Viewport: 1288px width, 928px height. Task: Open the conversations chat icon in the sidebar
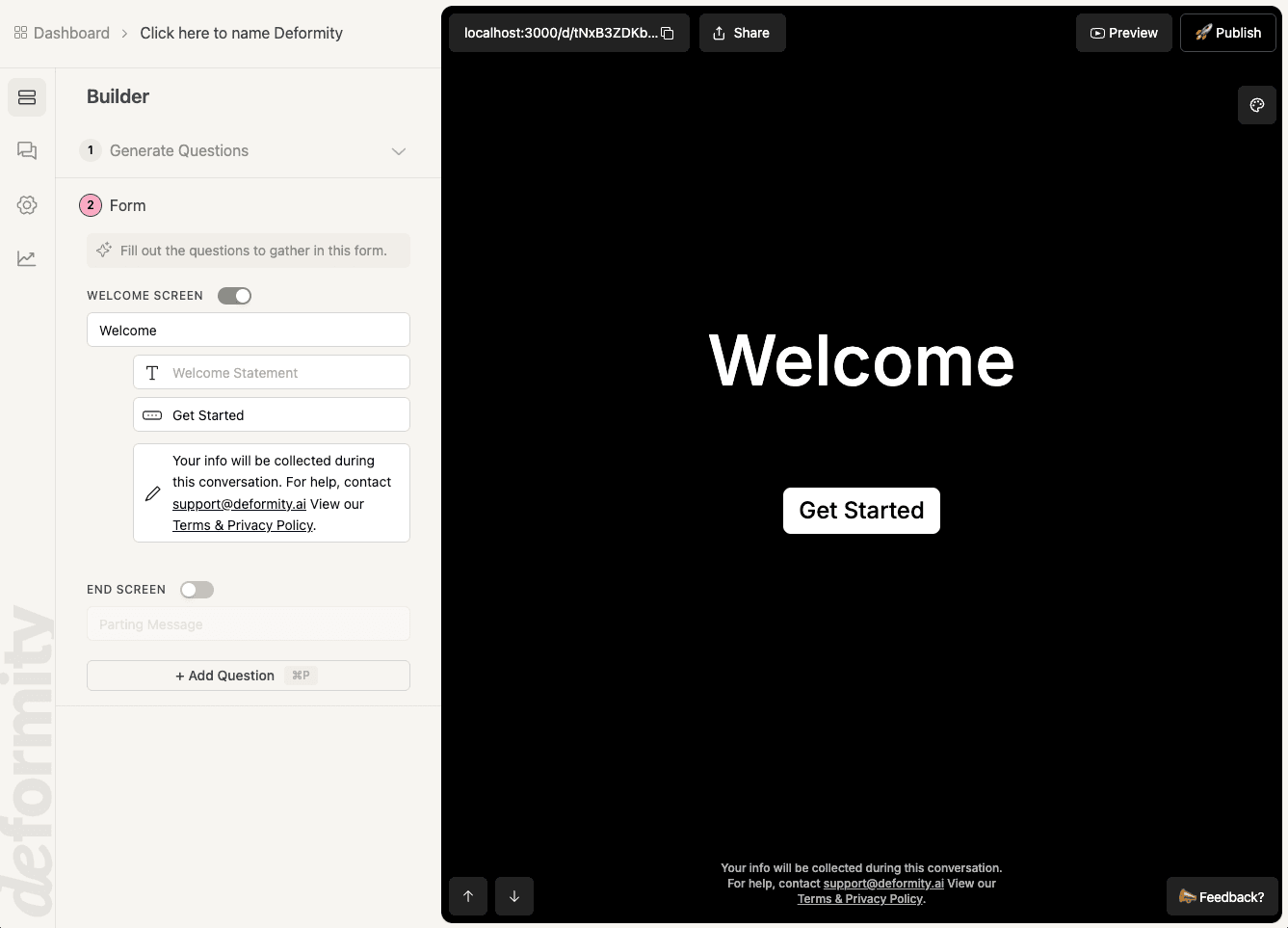pyautogui.click(x=27, y=150)
